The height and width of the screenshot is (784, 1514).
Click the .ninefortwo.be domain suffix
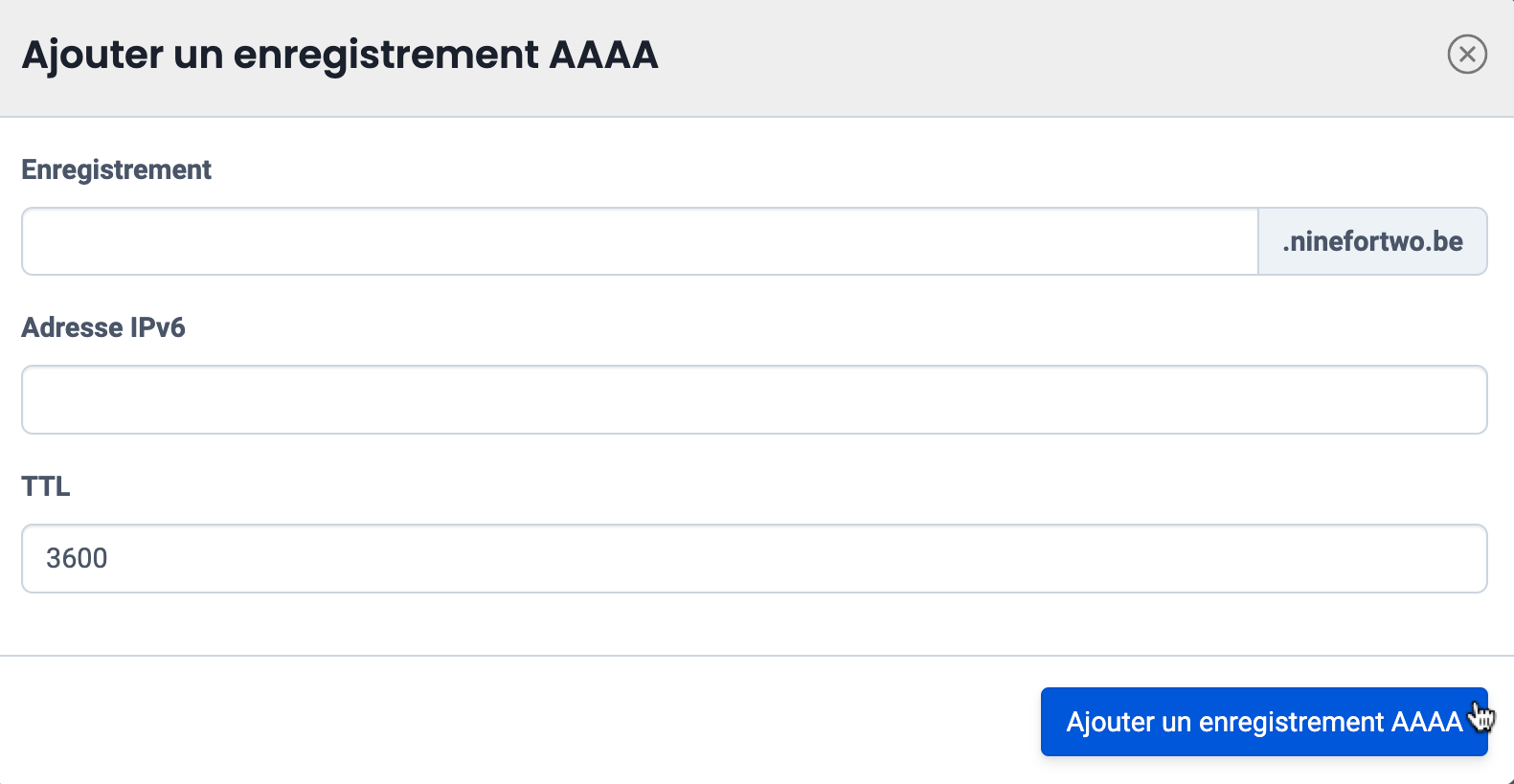tap(1372, 241)
